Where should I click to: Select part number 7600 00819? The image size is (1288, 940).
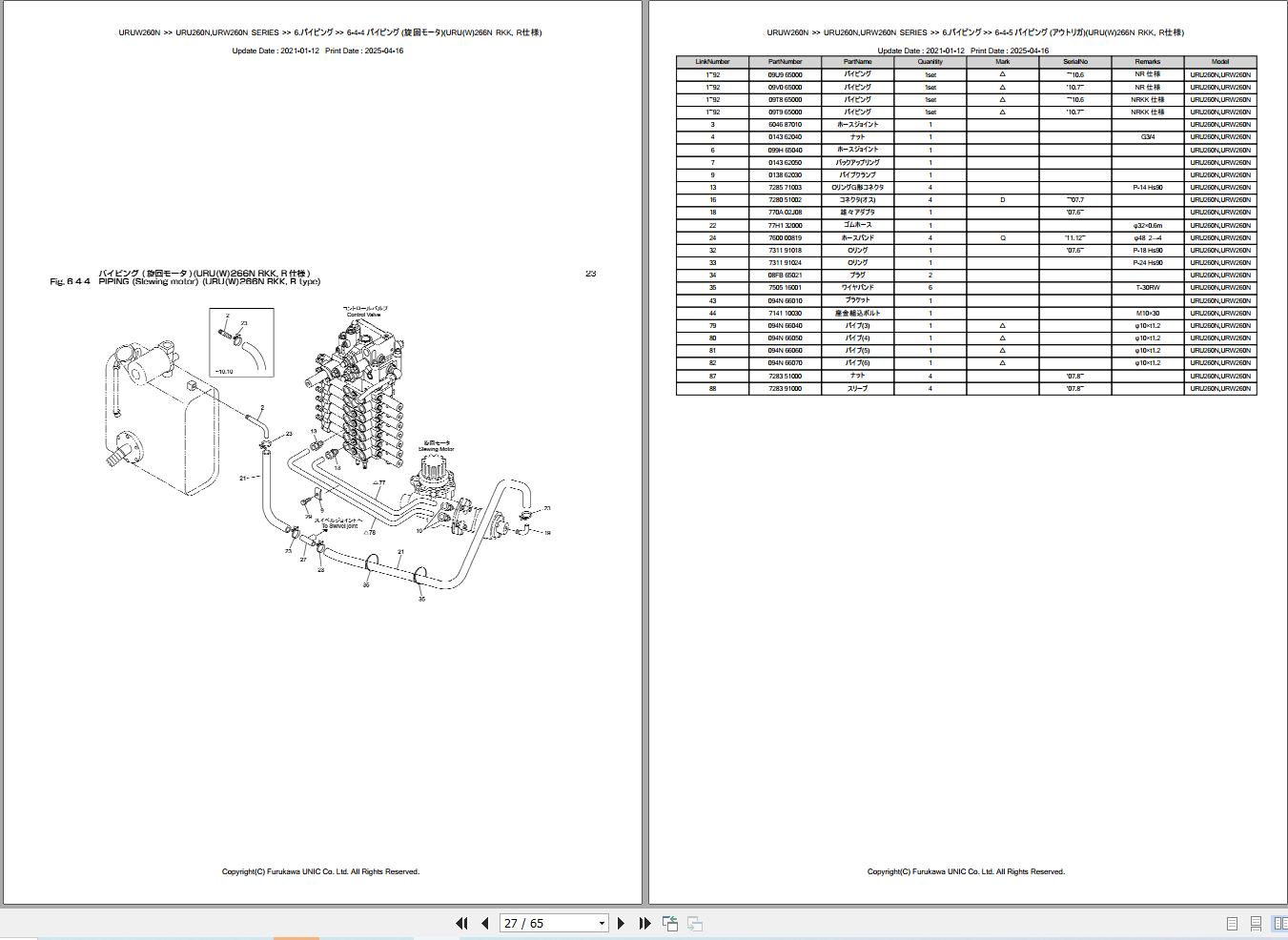coord(785,237)
